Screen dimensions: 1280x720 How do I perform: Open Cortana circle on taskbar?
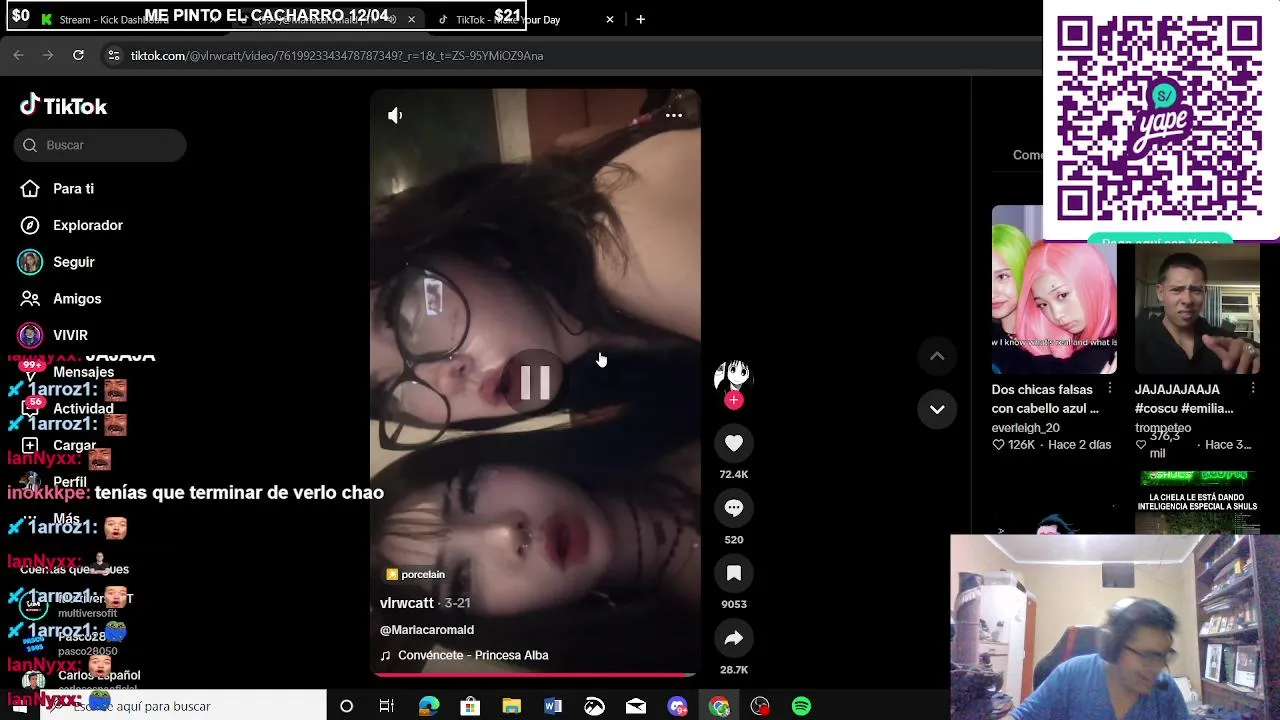[346, 706]
